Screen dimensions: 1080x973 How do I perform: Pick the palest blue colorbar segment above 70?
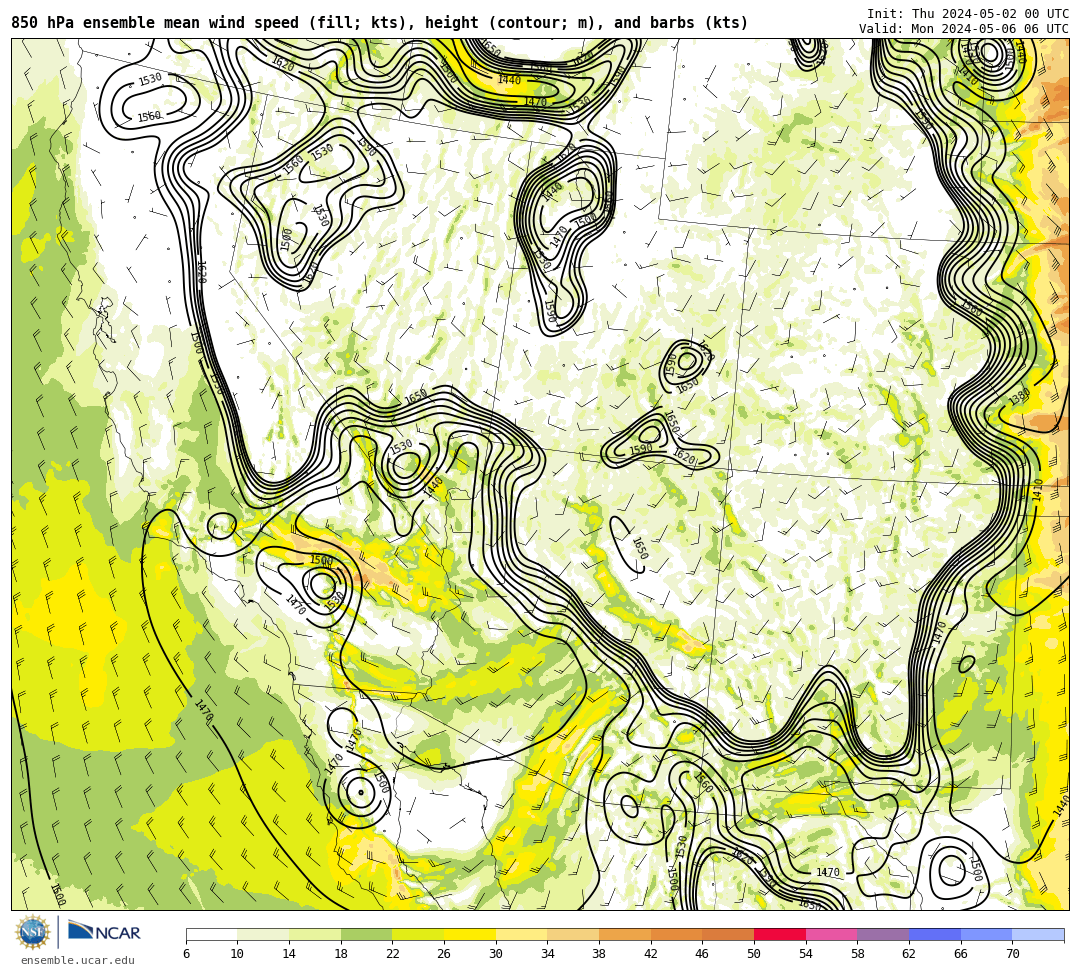1038,934
